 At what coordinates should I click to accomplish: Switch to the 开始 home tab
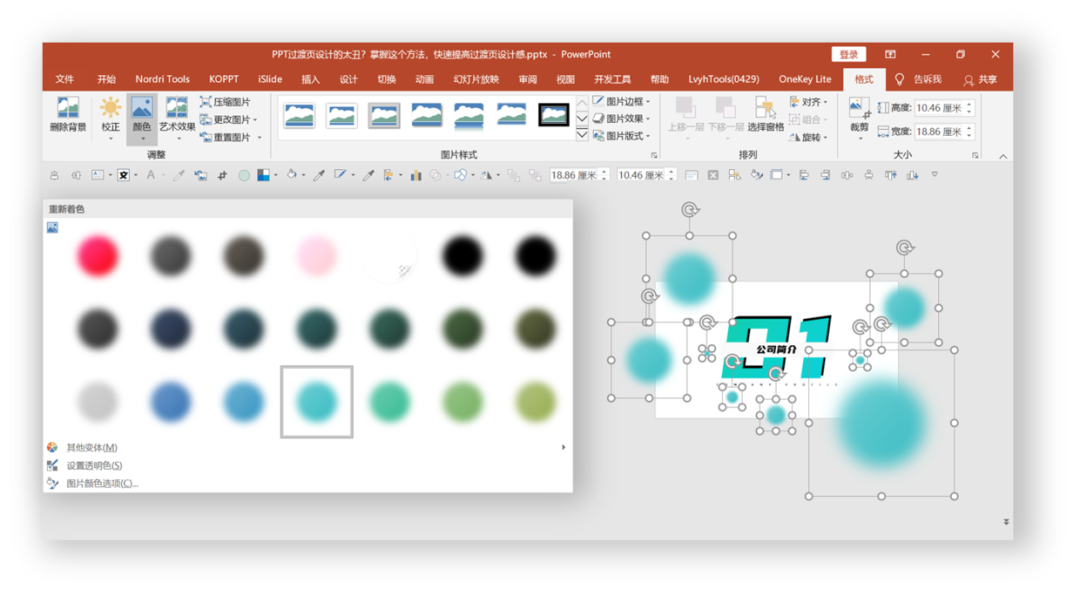[106, 79]
